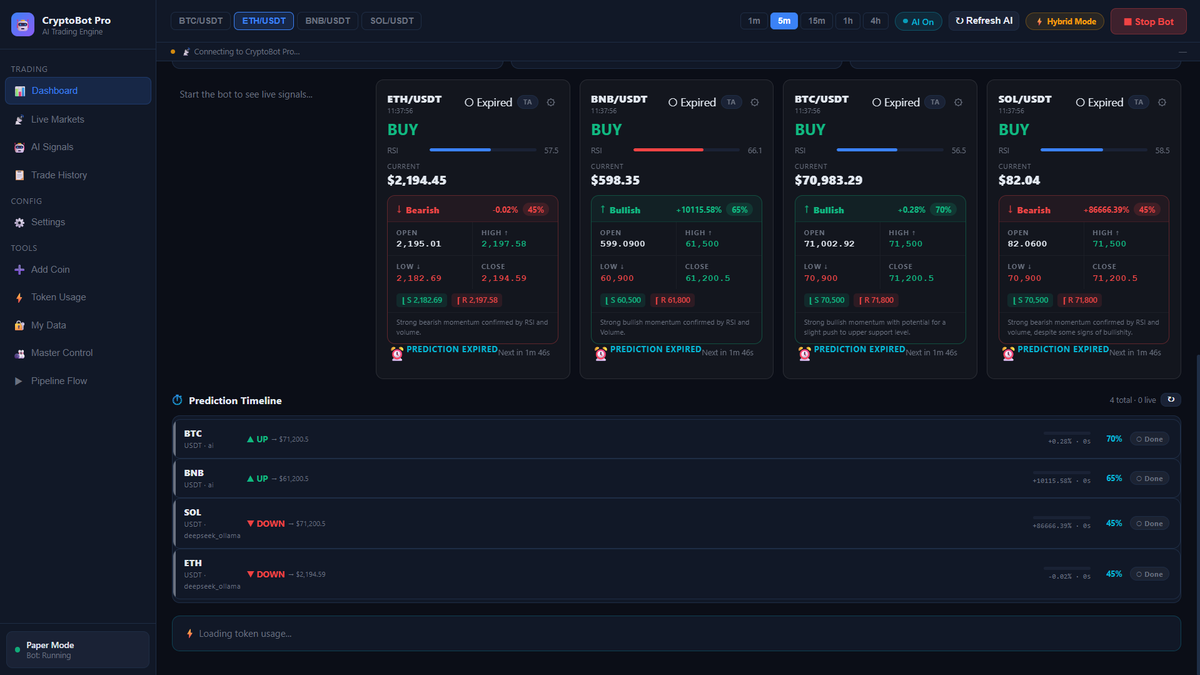Go to Trade History
Viewport: 1200px width, 675px height.
tap(78, 175)
